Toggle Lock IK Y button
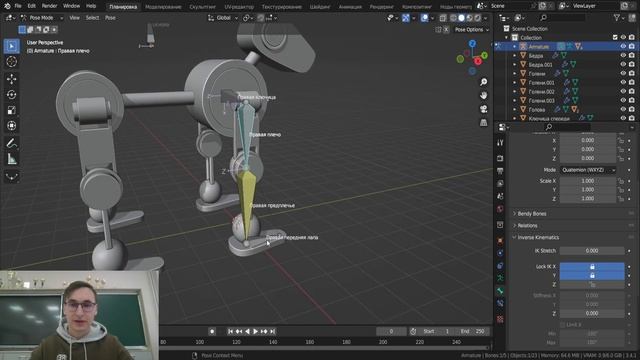The image size is (640, 360). pyautogui.click(x=592, y=276)
